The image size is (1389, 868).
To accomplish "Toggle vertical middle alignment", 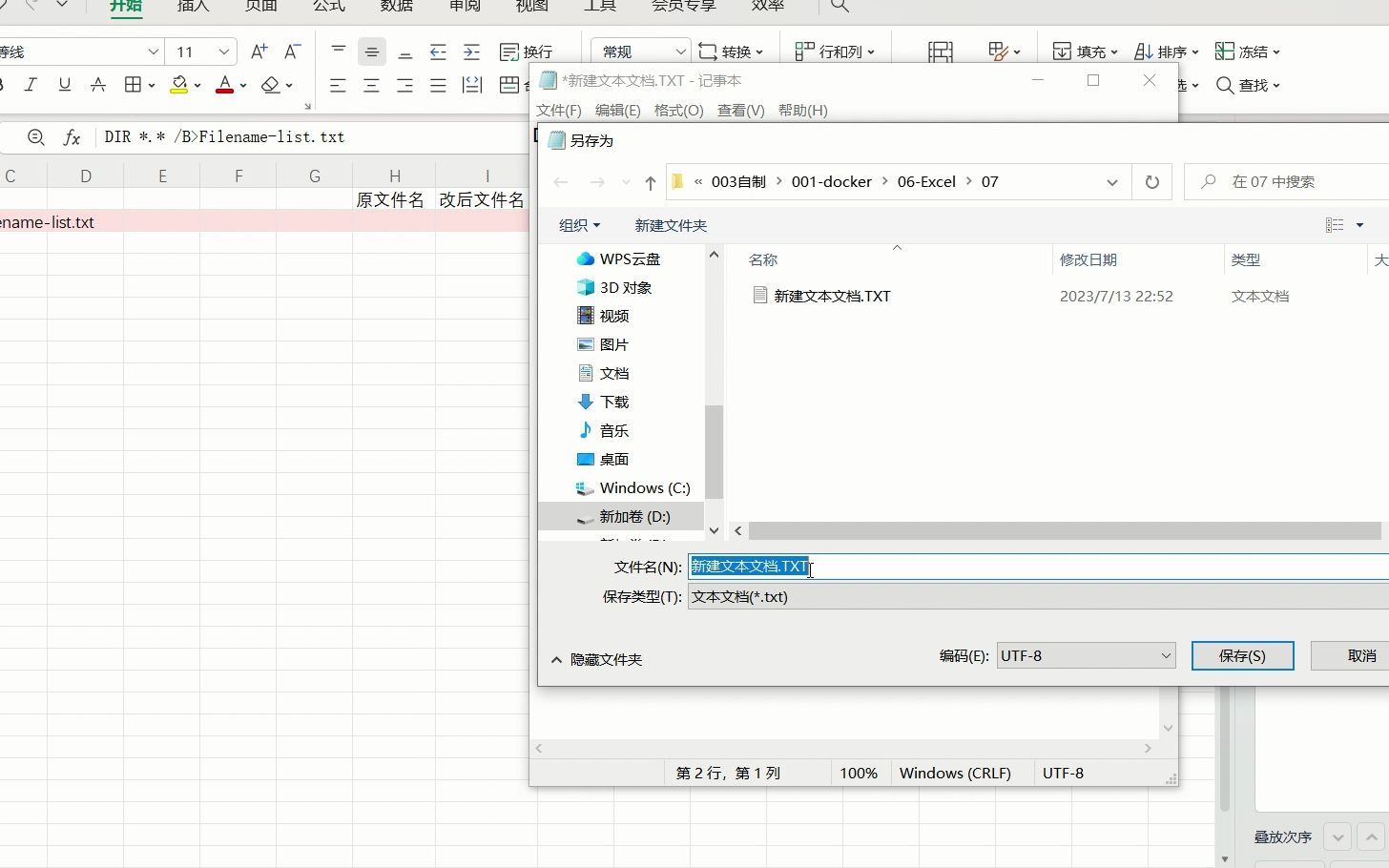I will [372, 52].
